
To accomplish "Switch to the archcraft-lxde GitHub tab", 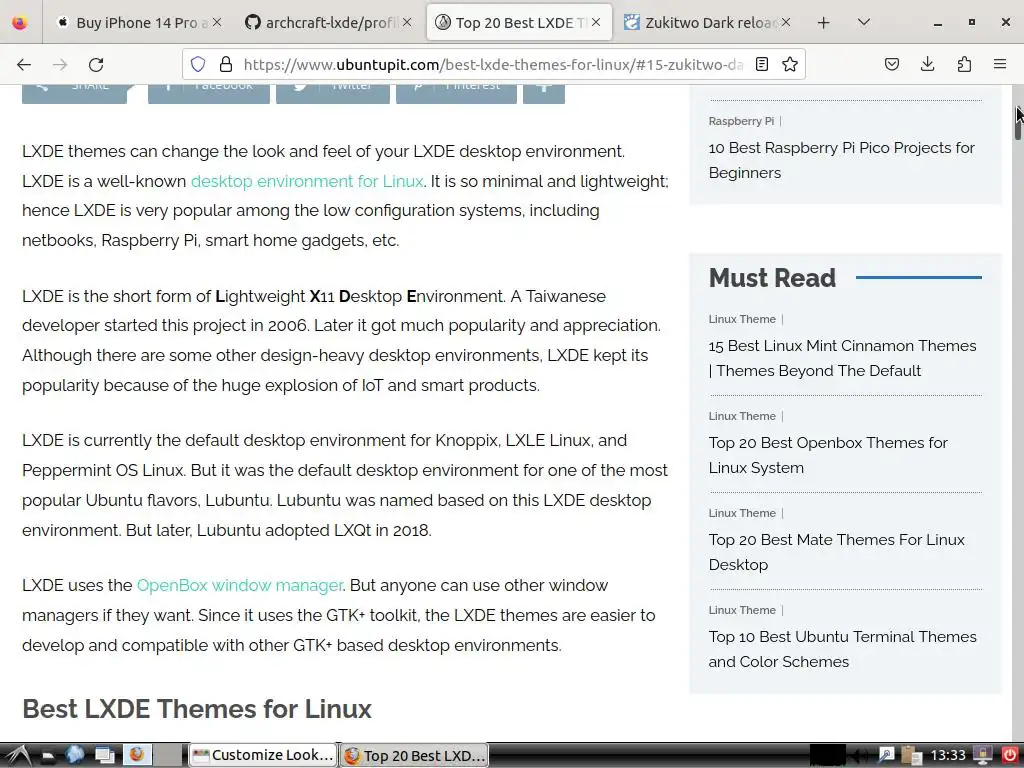I will 328,23.
